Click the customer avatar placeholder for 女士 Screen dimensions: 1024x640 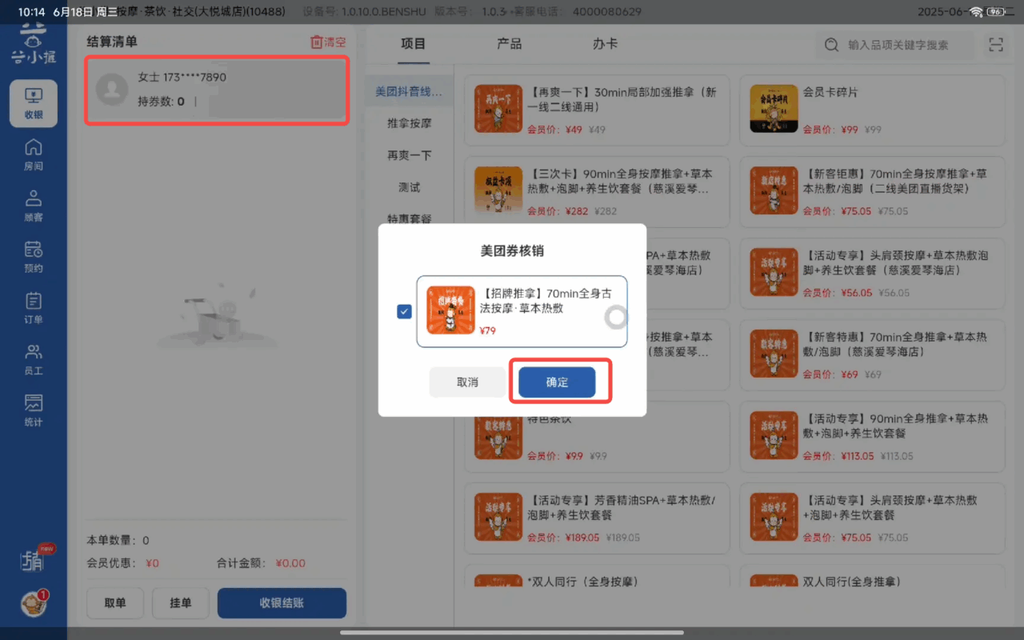(112, 89)
